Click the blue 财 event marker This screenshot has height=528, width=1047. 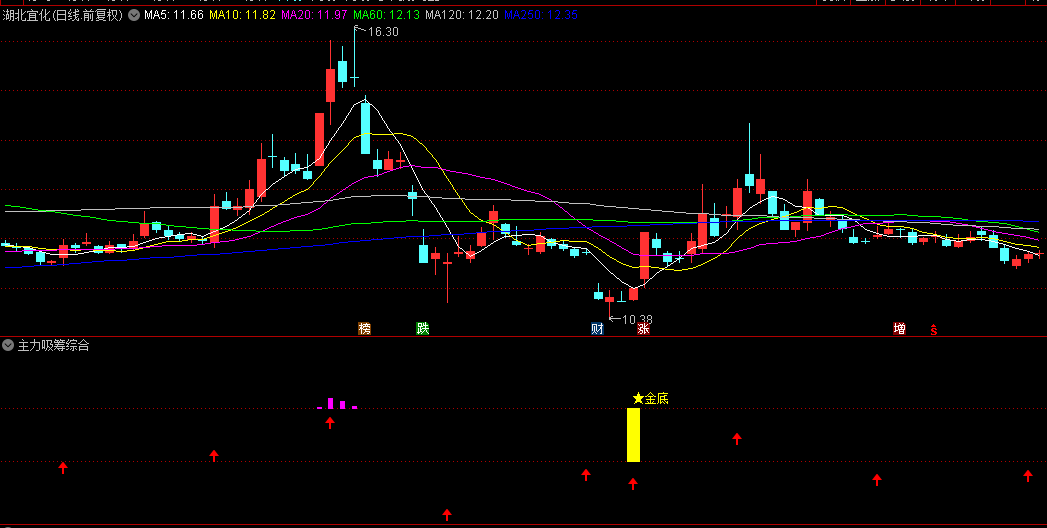coord(598,328)
